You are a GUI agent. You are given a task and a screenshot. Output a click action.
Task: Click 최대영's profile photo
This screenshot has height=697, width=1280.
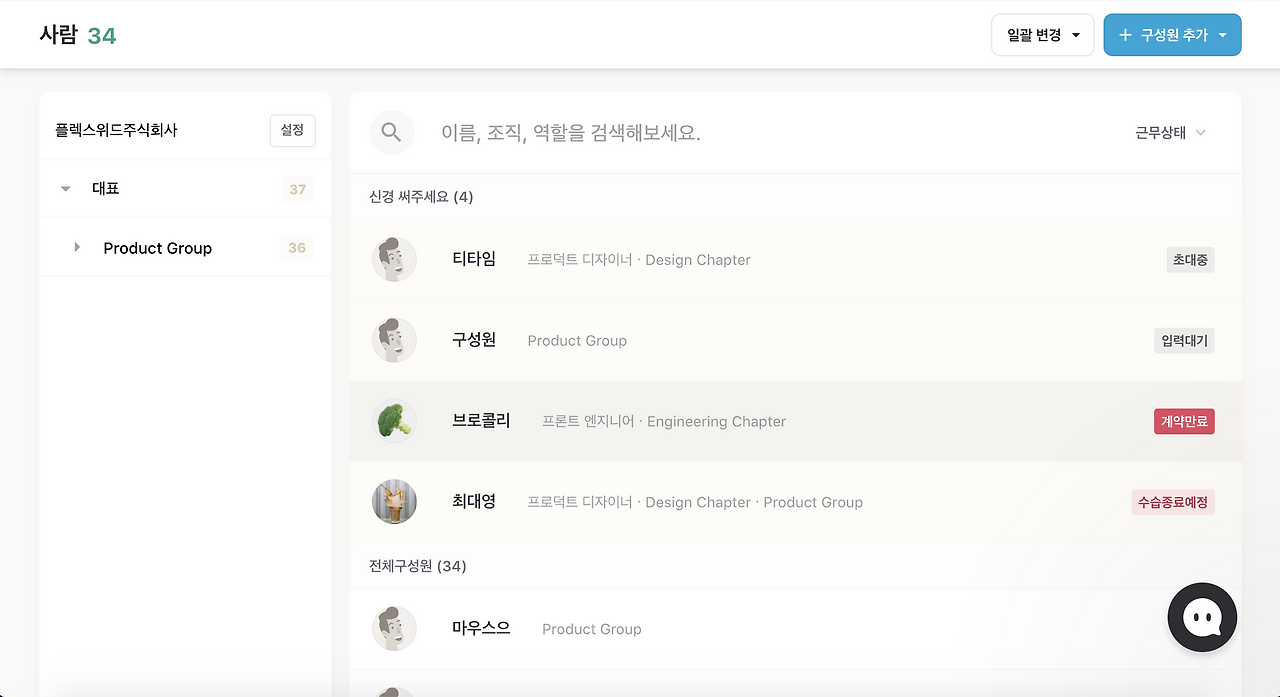click(x=394, y=502)
